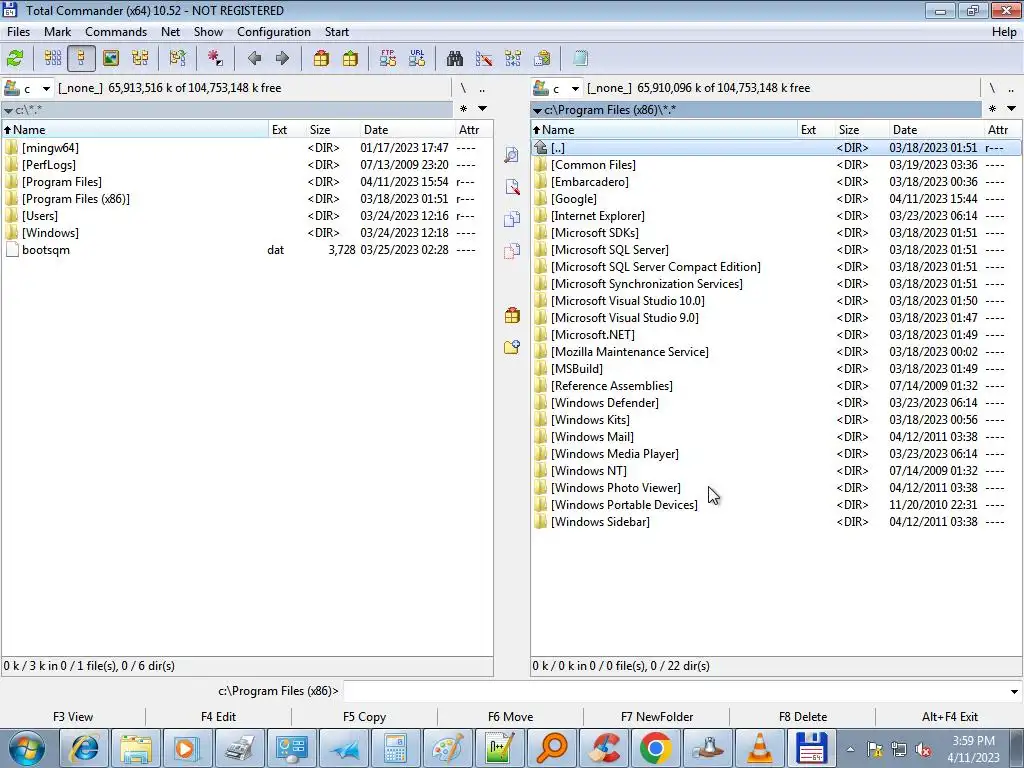Image resolution: width=1024 pixels, height=768 pixels.
Task: Open the Windows Start button
Action: [26, 748]
